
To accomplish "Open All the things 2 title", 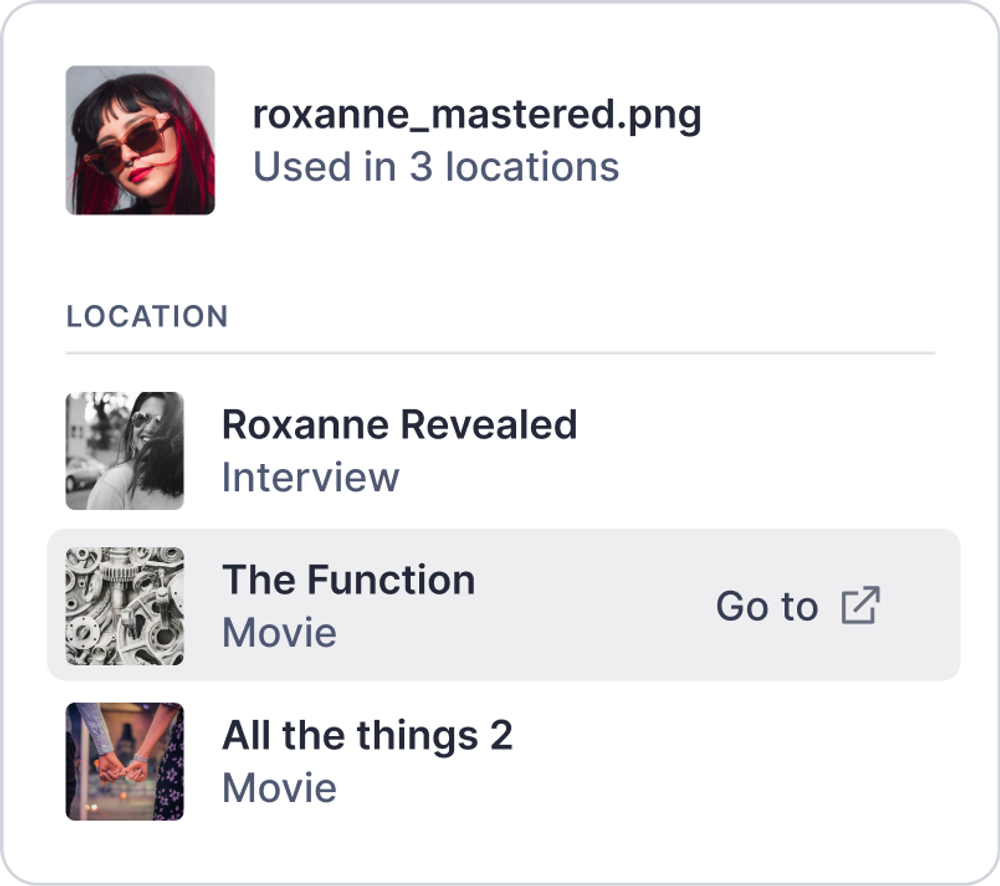I will coord(367,735).
